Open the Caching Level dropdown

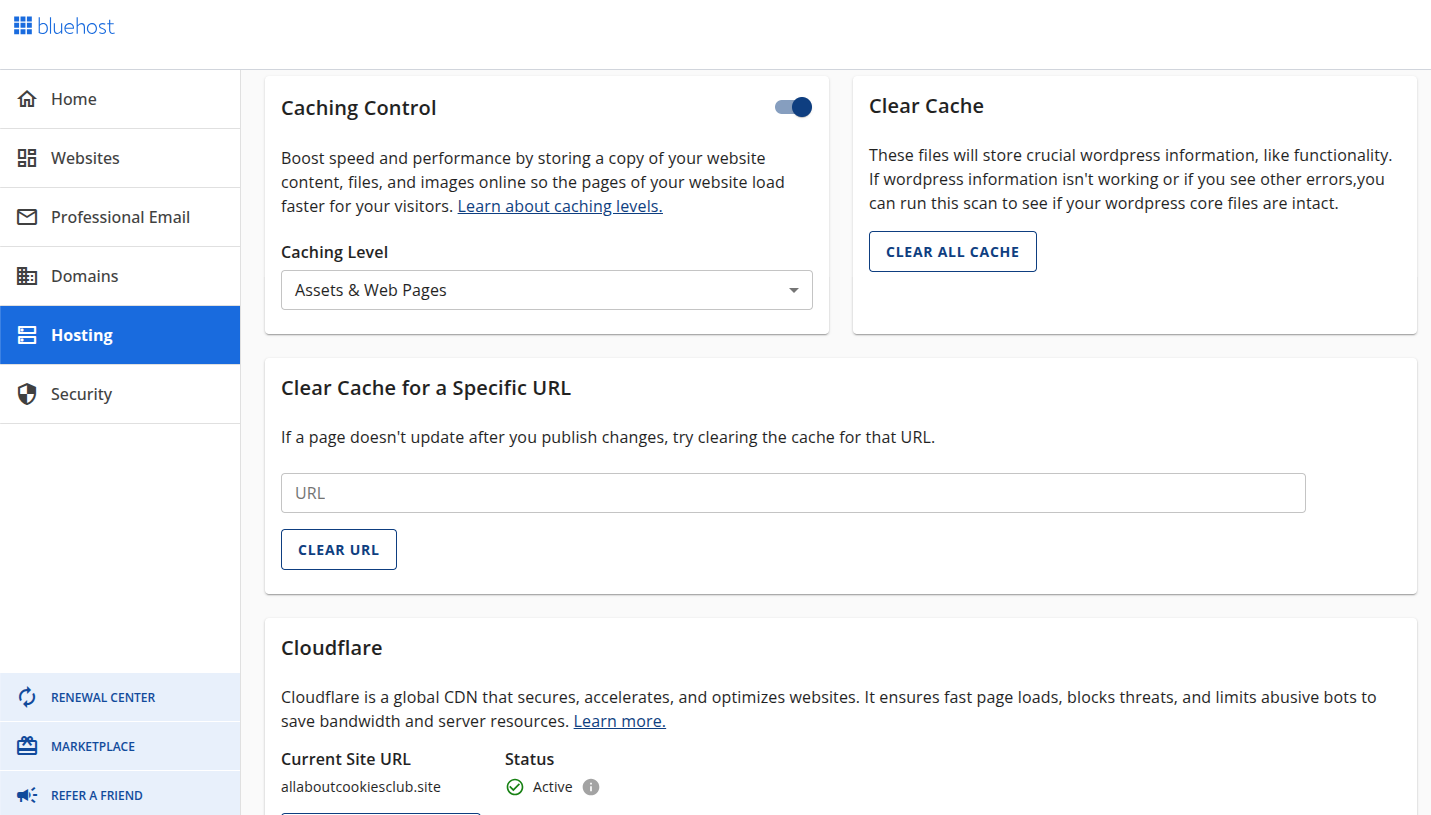coord(547,290)
